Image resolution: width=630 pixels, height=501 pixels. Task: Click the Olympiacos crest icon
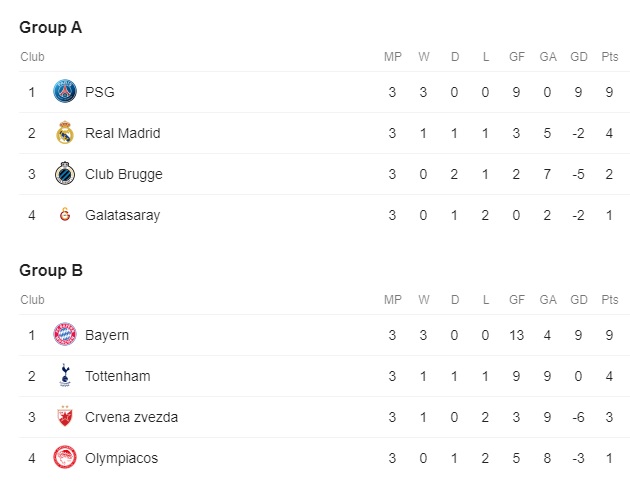(x=65, y=457)
